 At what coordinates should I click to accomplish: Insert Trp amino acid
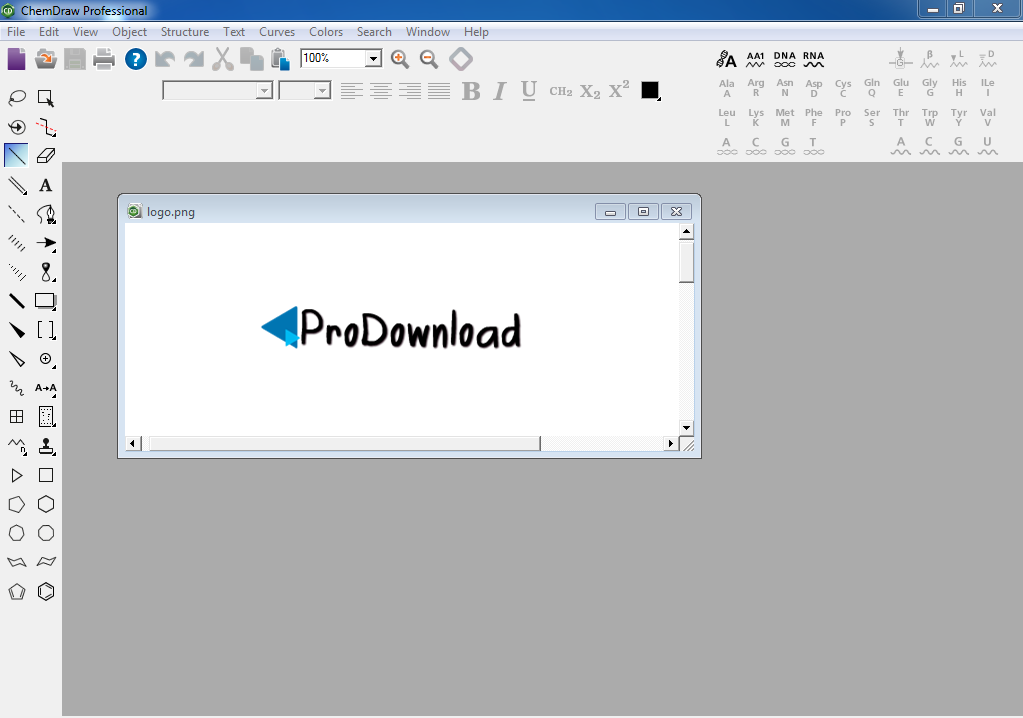[x=930, y=117]
